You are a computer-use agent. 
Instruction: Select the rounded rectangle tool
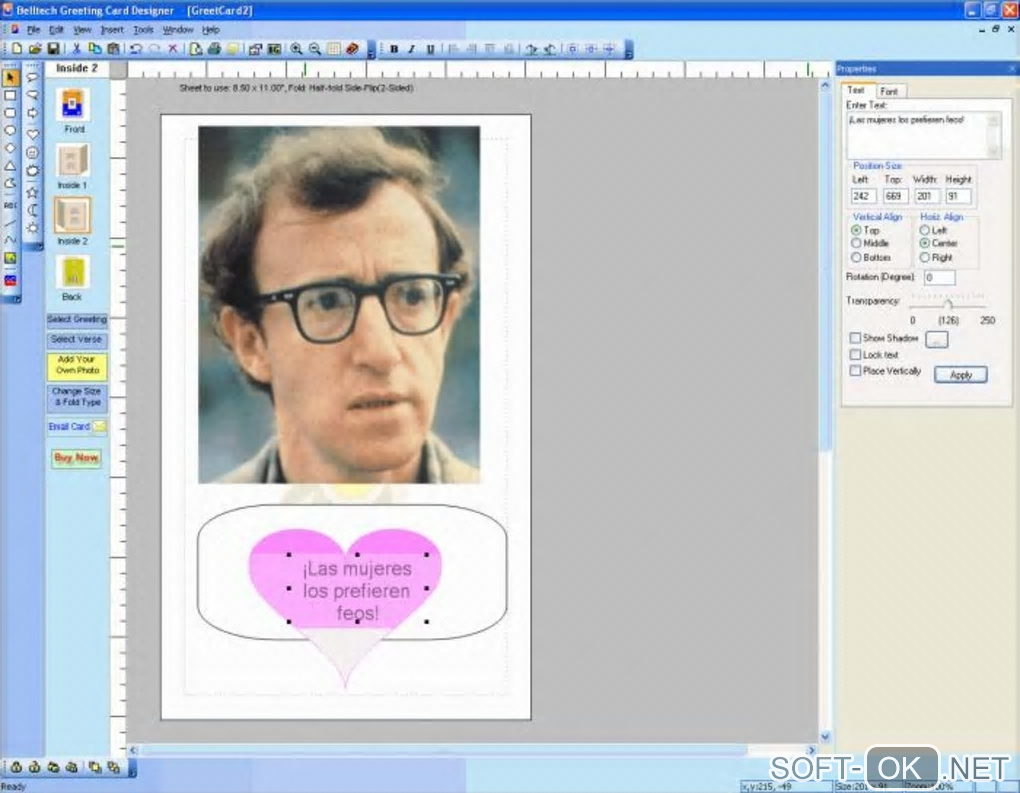10,113
